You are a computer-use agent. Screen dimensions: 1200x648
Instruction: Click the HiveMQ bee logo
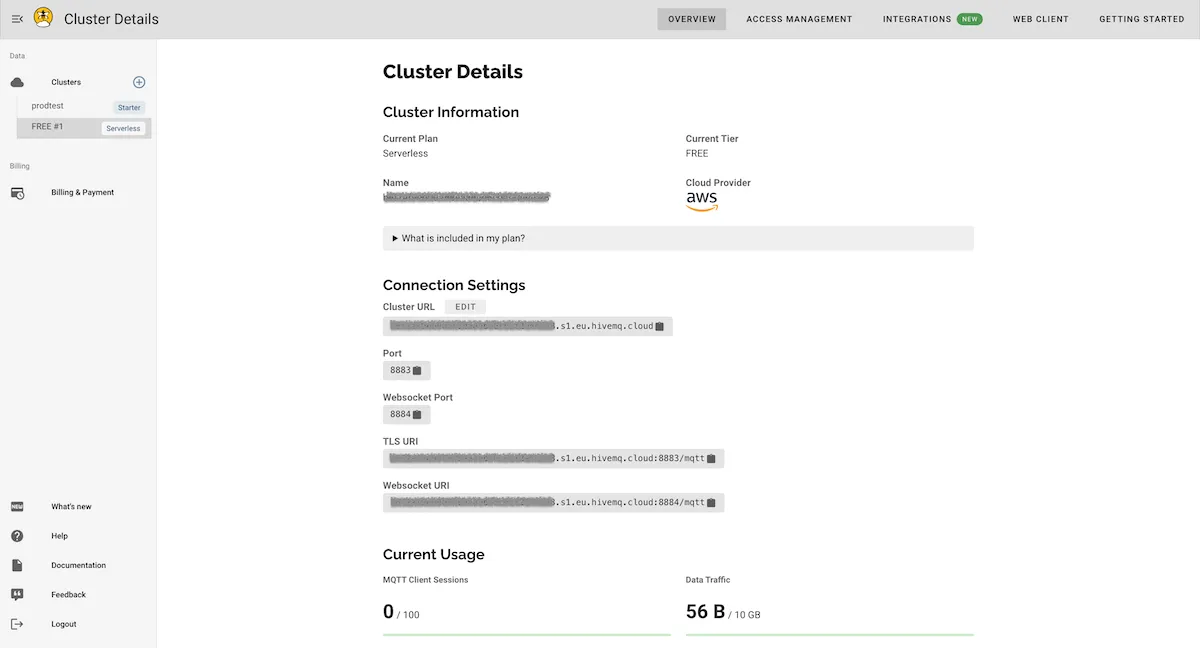tap(43, 17)
